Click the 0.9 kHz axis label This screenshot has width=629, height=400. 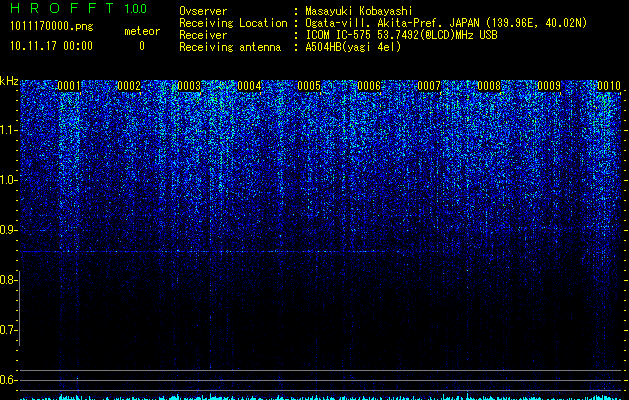pos(9,230)
